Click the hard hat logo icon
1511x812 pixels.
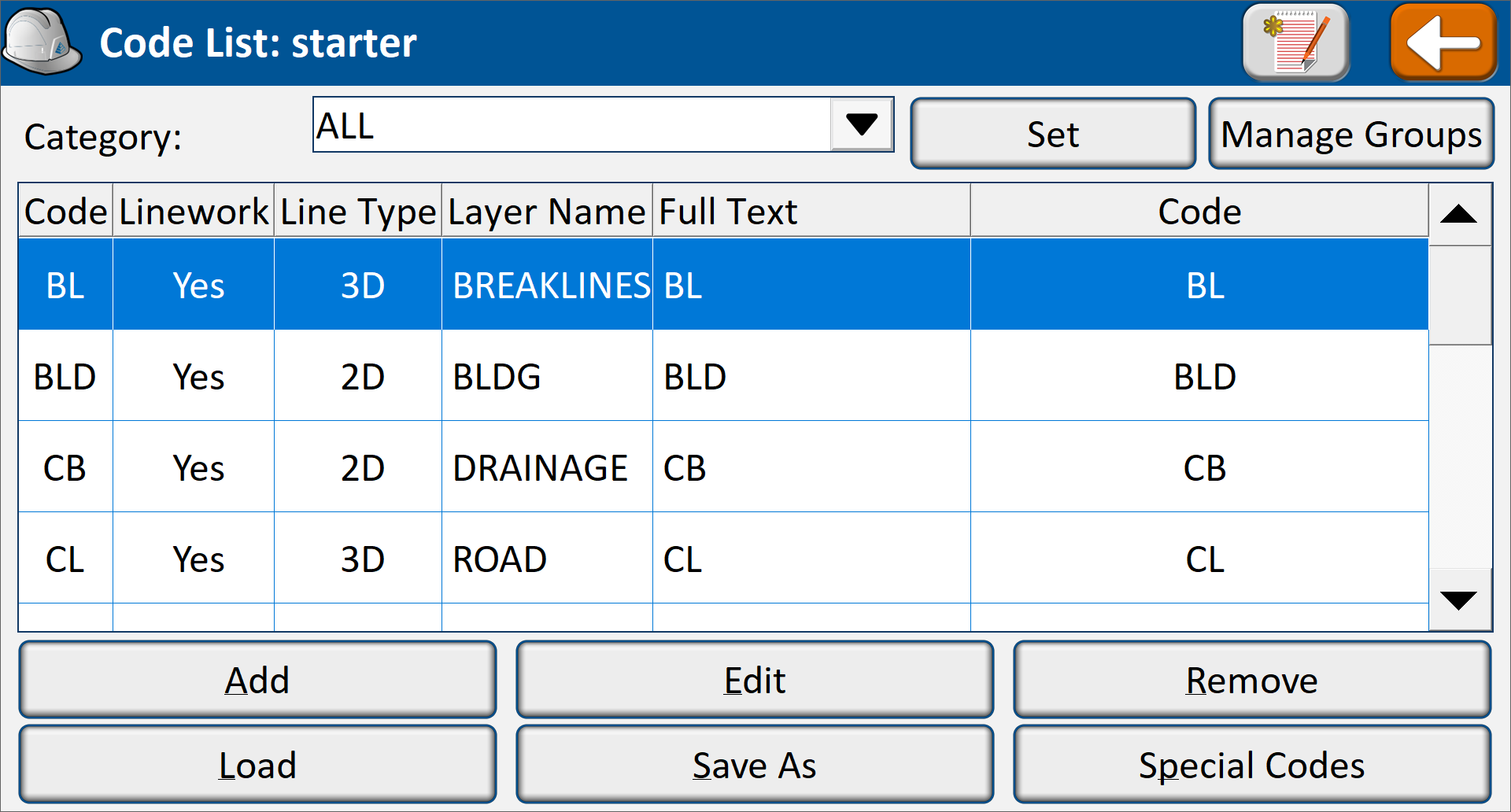coord(42,42)
